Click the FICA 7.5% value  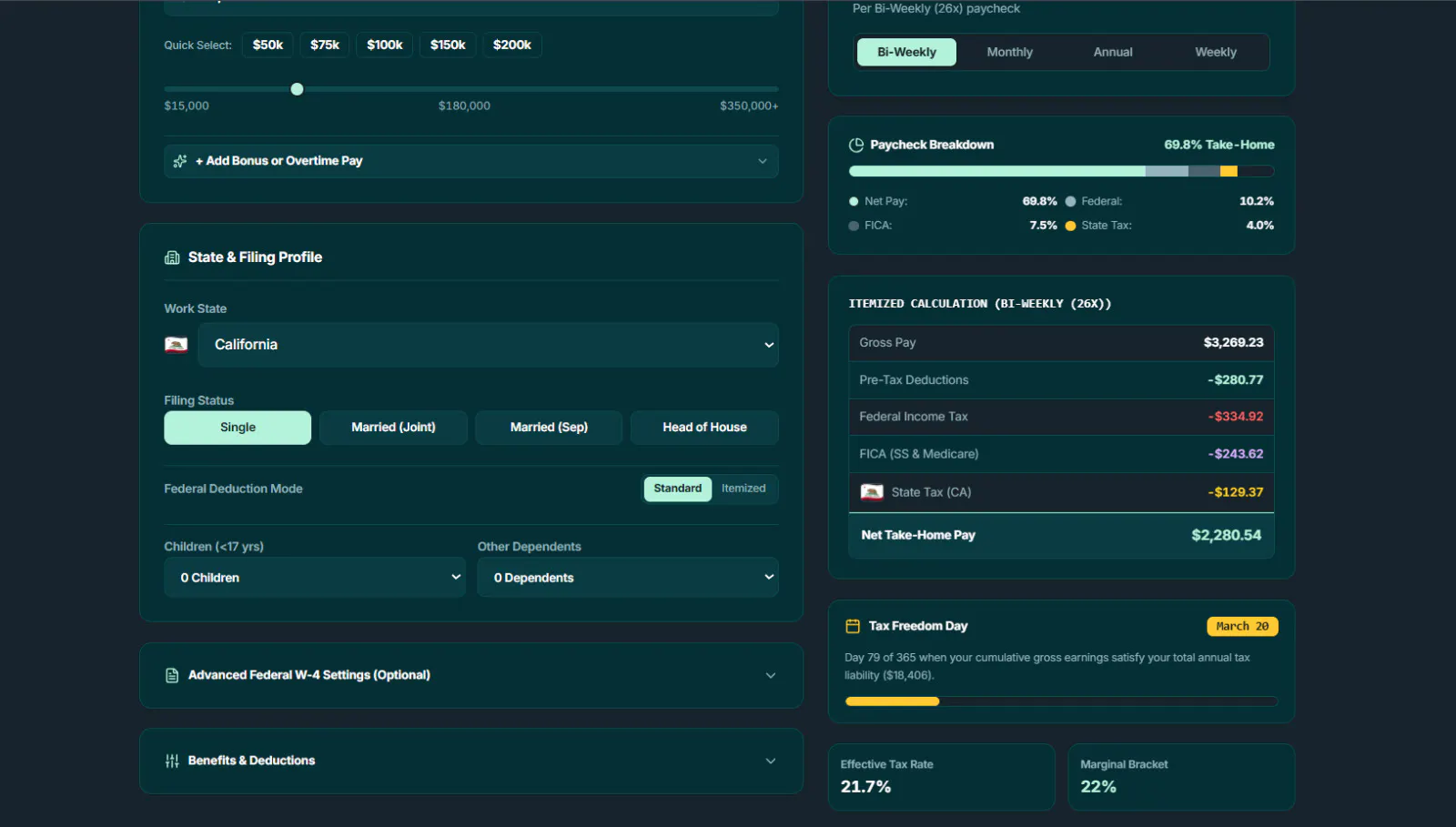(1043, 226)
